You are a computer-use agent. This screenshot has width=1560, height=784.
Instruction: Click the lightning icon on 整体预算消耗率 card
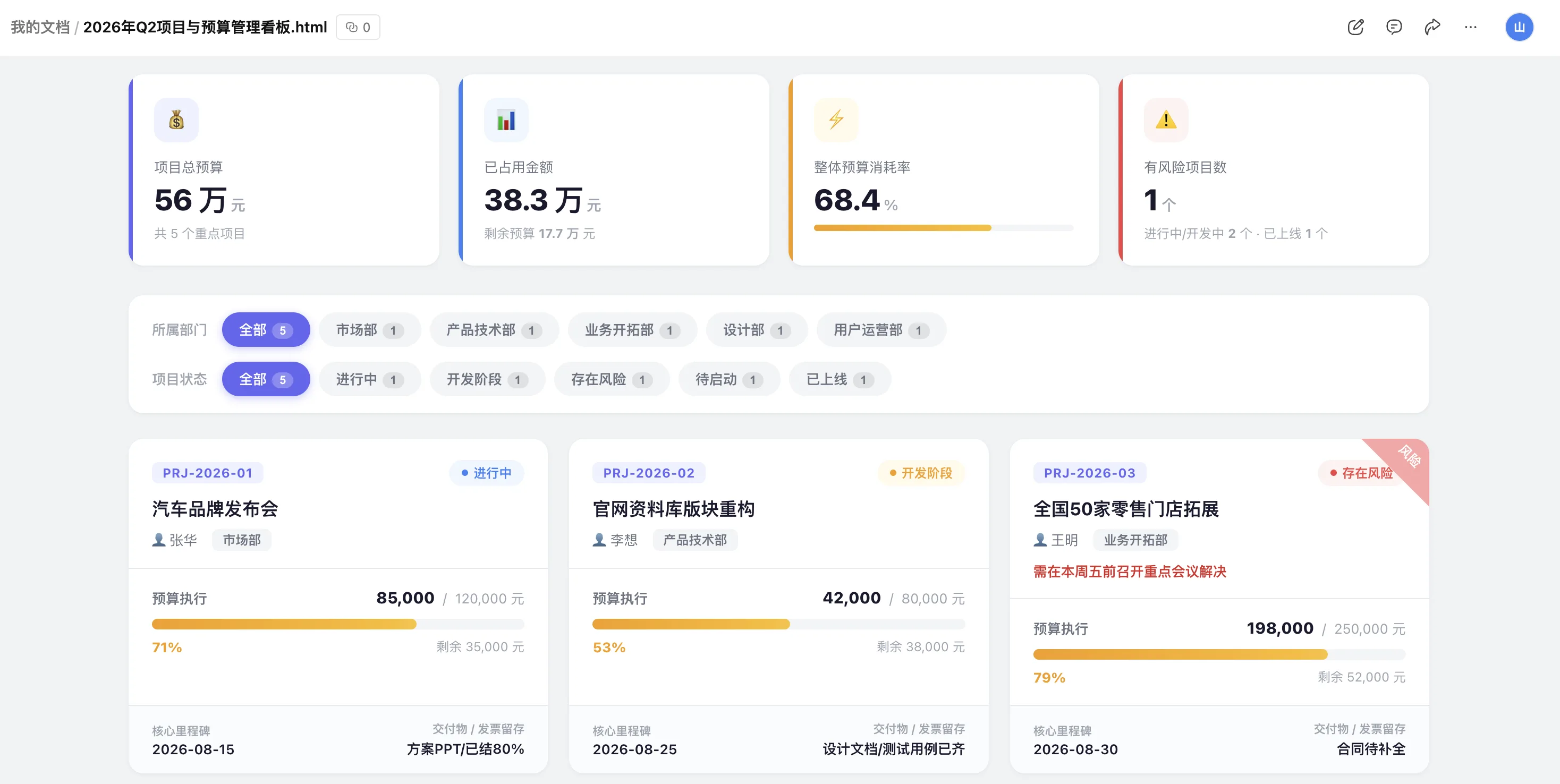[x=836, y=120]
